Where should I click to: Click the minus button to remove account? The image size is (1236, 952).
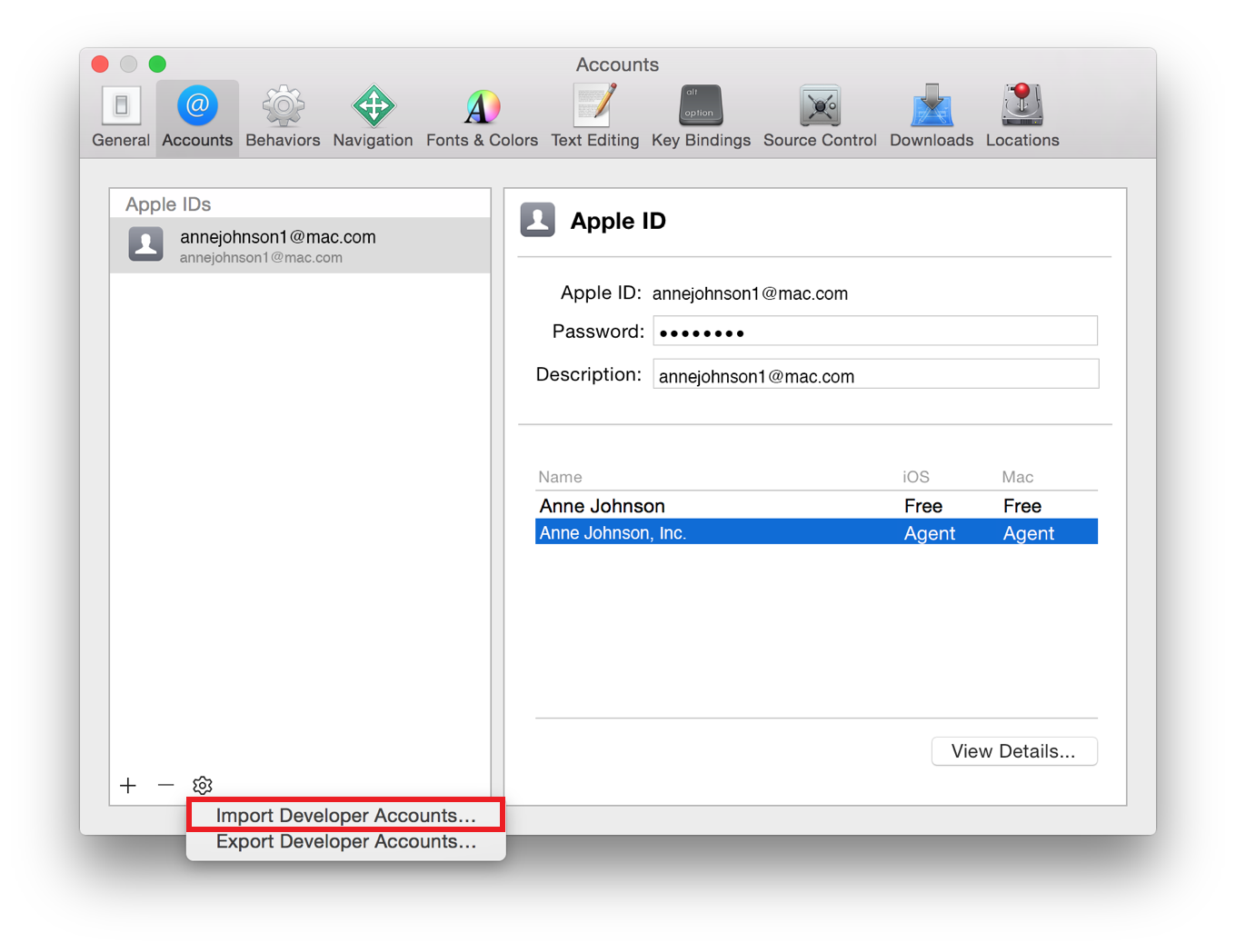[165, 785]
